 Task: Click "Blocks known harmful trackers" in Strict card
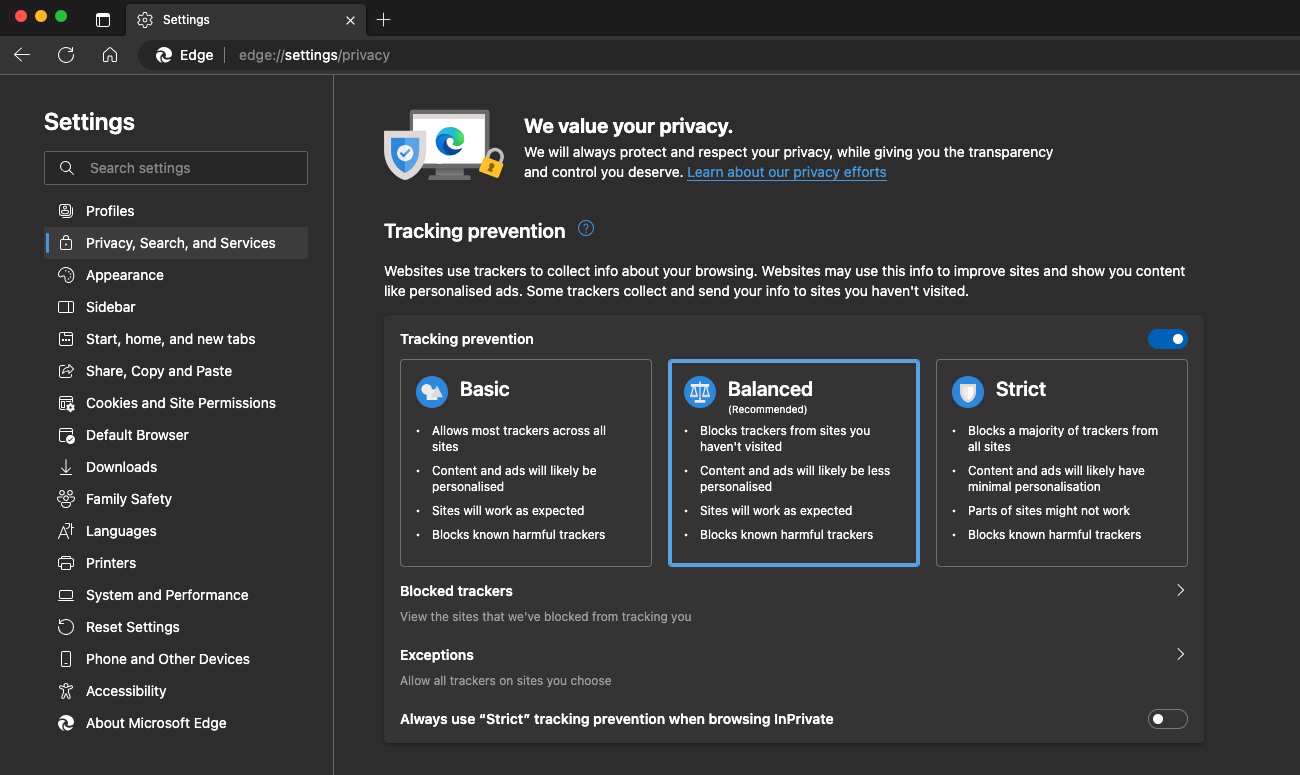pyautogui.click(x=1054, y=535)
